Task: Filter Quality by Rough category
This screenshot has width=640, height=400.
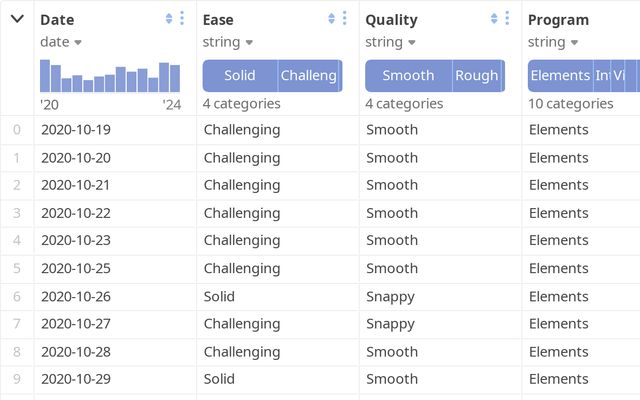Action: tap(477, 76)
